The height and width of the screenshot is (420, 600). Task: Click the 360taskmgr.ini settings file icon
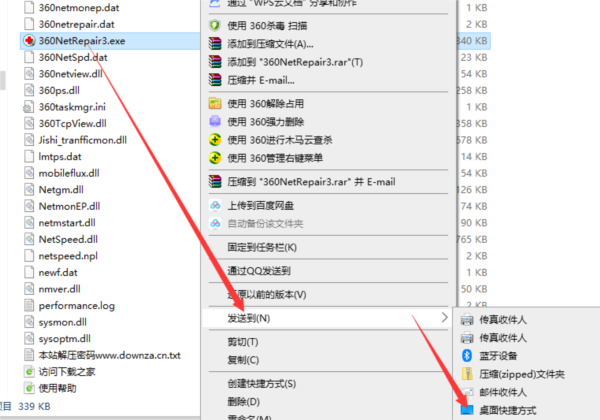[29, 107]
